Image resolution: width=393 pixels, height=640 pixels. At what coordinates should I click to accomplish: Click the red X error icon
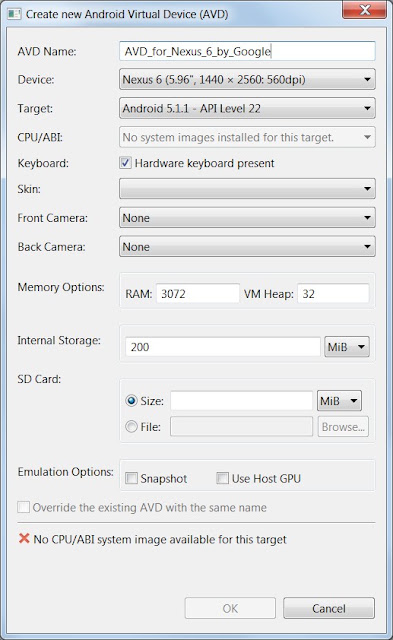pos(24,539)
